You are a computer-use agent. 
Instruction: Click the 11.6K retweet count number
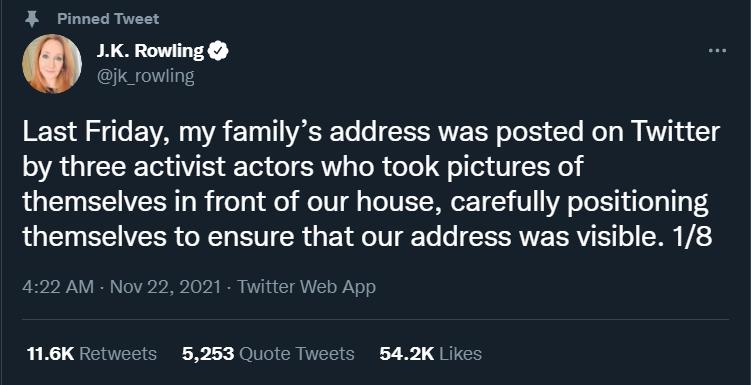[x=50, y=354]
